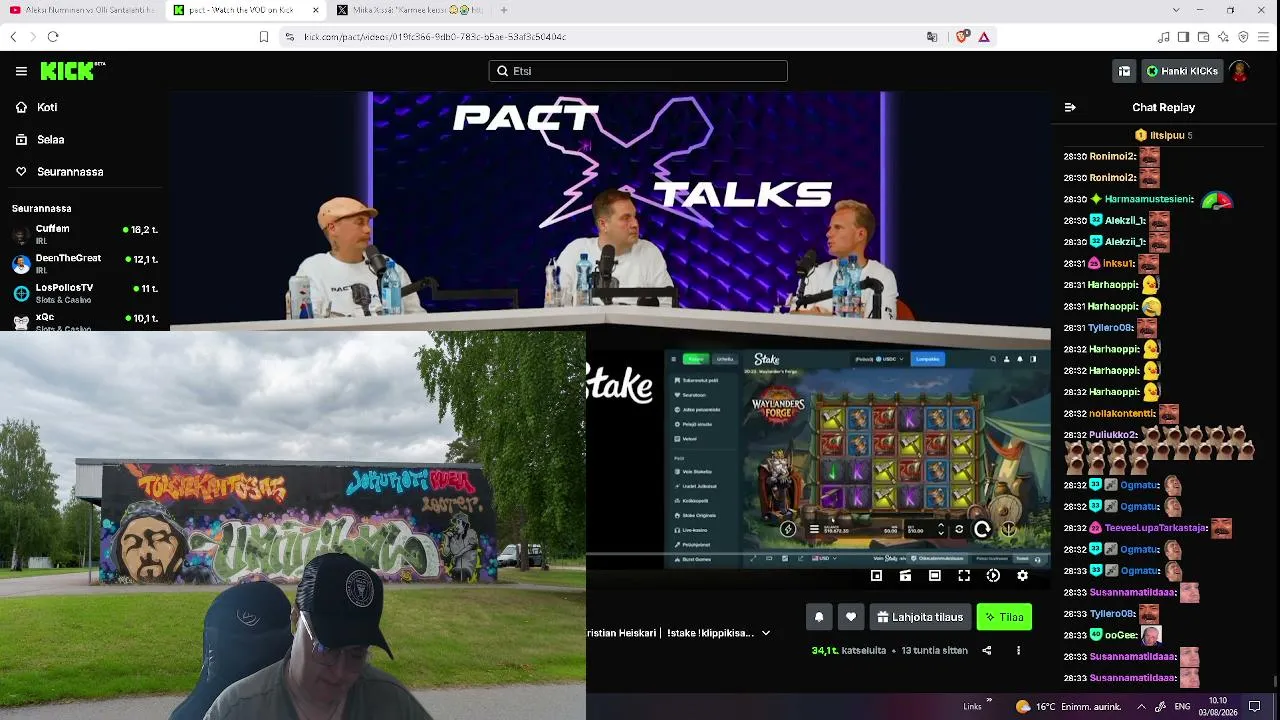Switch the ENG keyboard language
Image resolution: width=1280 pixels, height=720 pixels.
pyautogui.click(x=1182, y=706)
